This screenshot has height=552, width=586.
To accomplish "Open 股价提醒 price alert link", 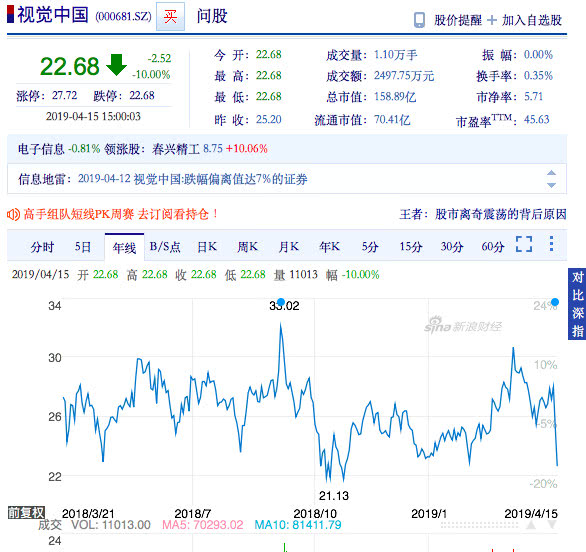I will (x=458, y=20).
